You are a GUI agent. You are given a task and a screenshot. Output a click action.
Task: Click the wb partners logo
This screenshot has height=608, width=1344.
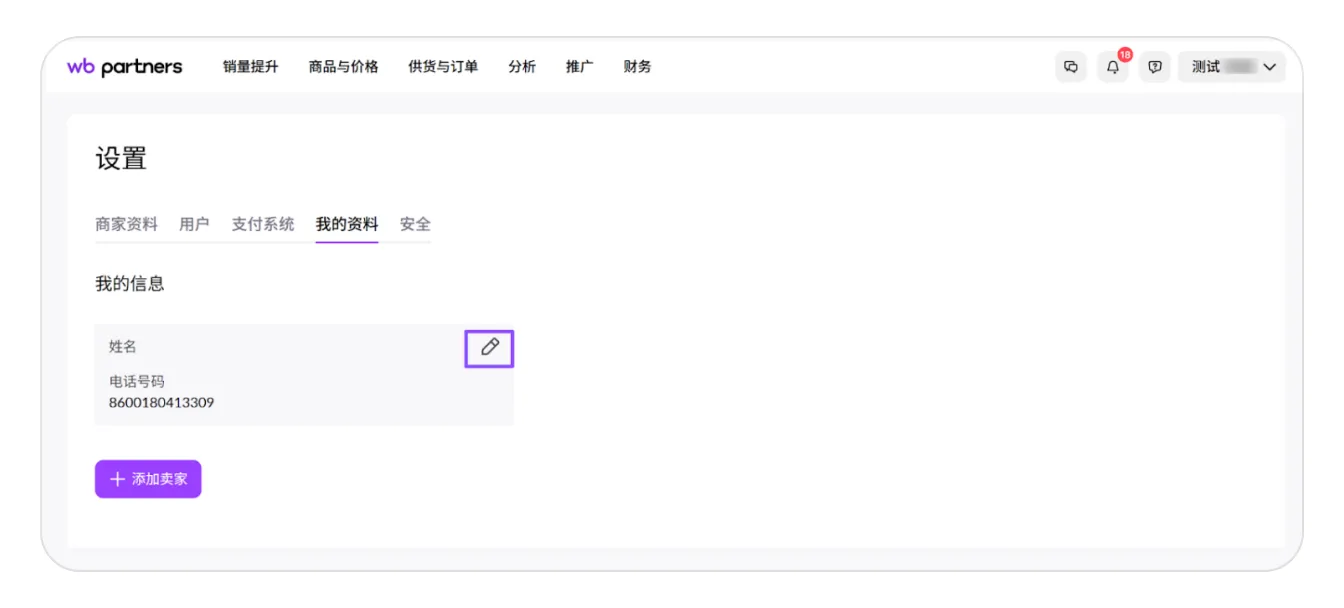[x=125, y=67]
